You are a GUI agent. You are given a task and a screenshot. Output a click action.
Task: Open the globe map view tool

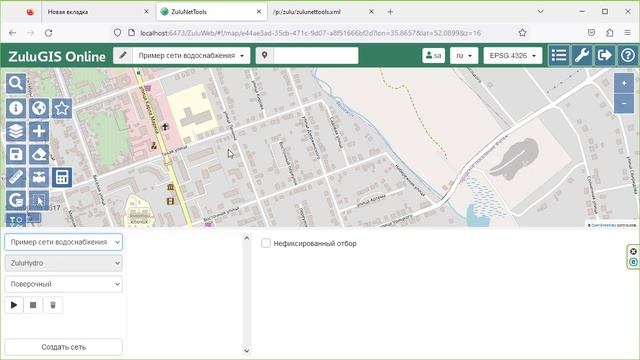tap(39, 108)
